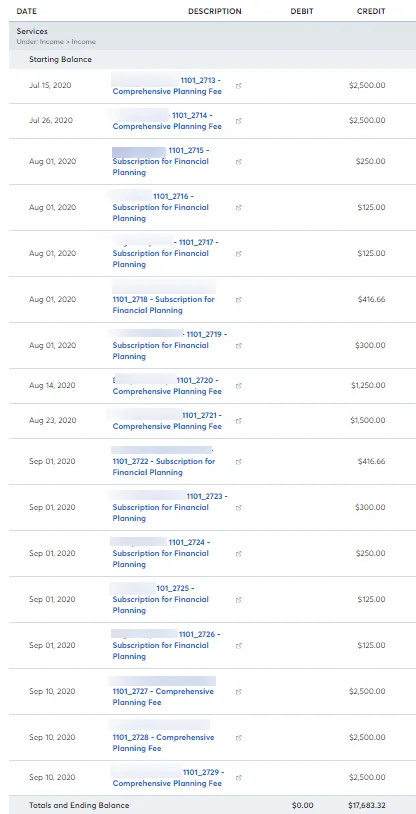Open external link icon for invoice 1101_2715
The width and height of the screenshot is (416, 814).
tap(238, 162)
